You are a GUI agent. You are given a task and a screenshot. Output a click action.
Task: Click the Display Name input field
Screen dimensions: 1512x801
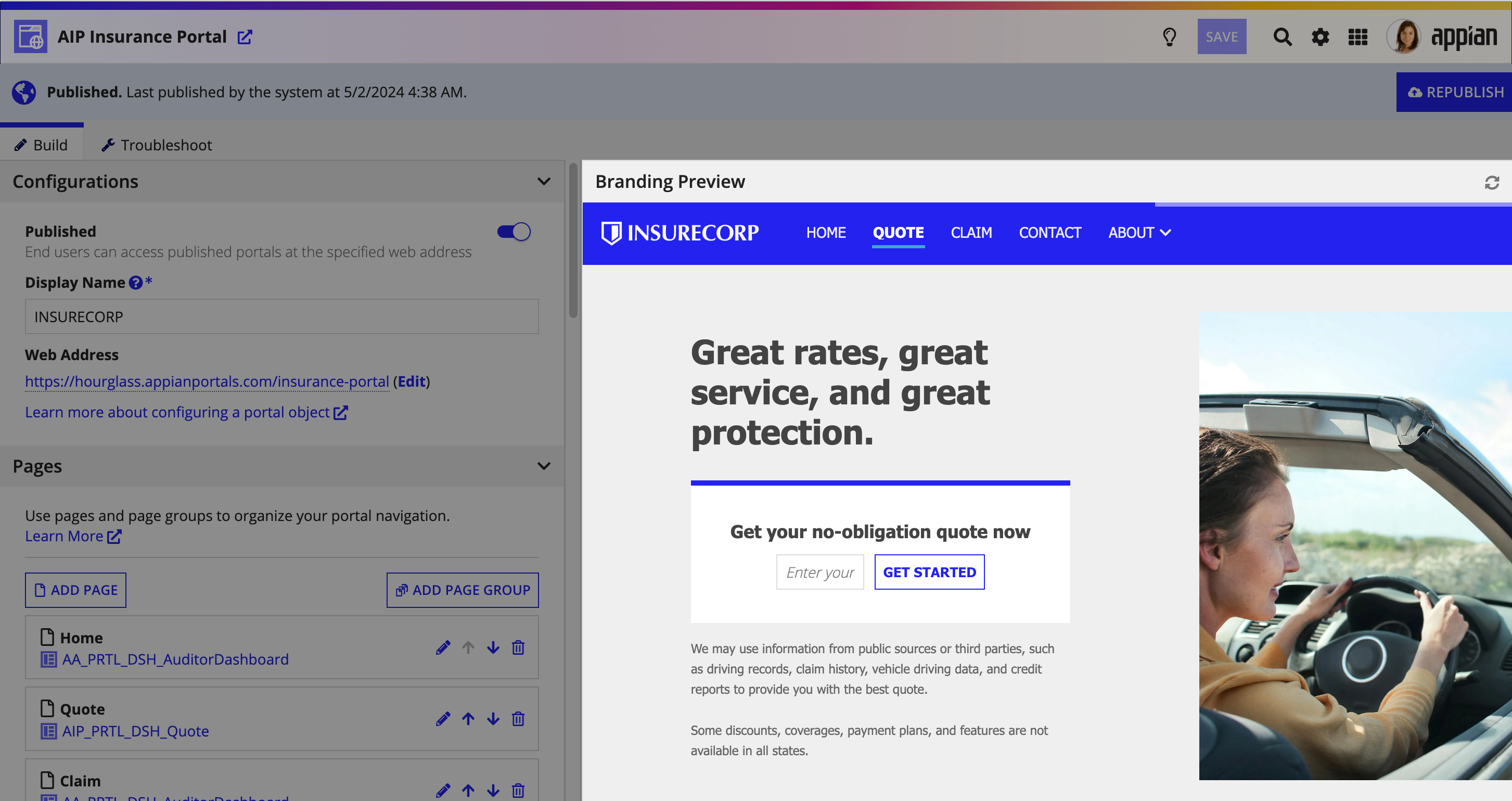(x=281, y=317)
